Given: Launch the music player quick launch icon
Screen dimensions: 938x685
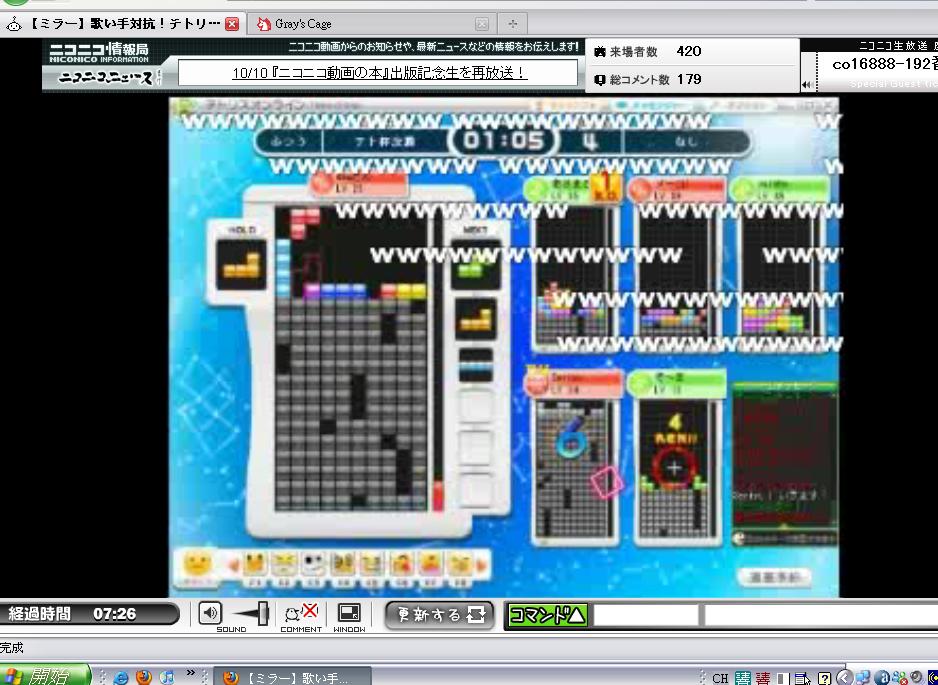Looking at the screenshot, I should [x=167, y=677].
